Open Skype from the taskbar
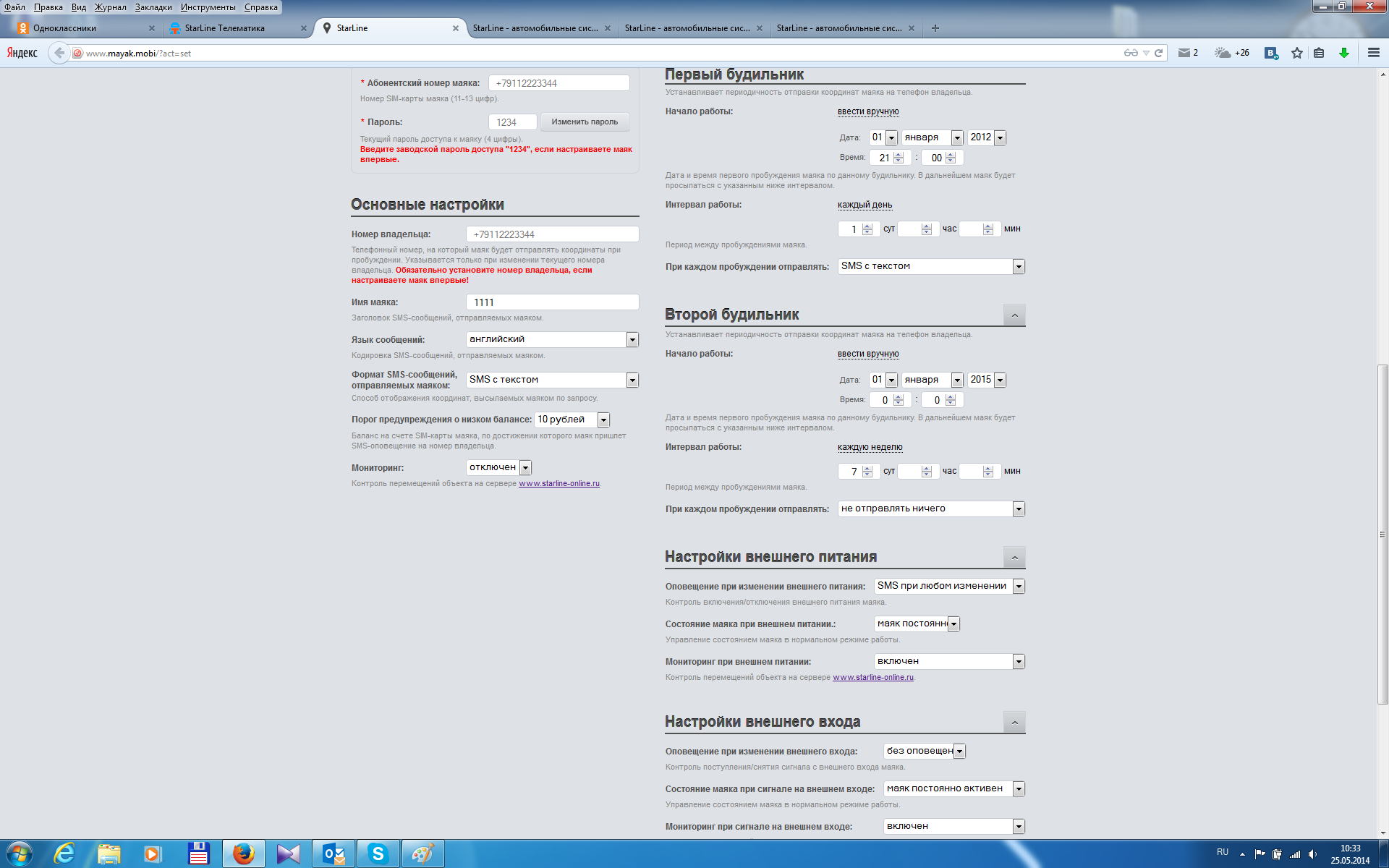This screenshot has width=1389, height=868. pyautogui.click(x=378, y=854)
